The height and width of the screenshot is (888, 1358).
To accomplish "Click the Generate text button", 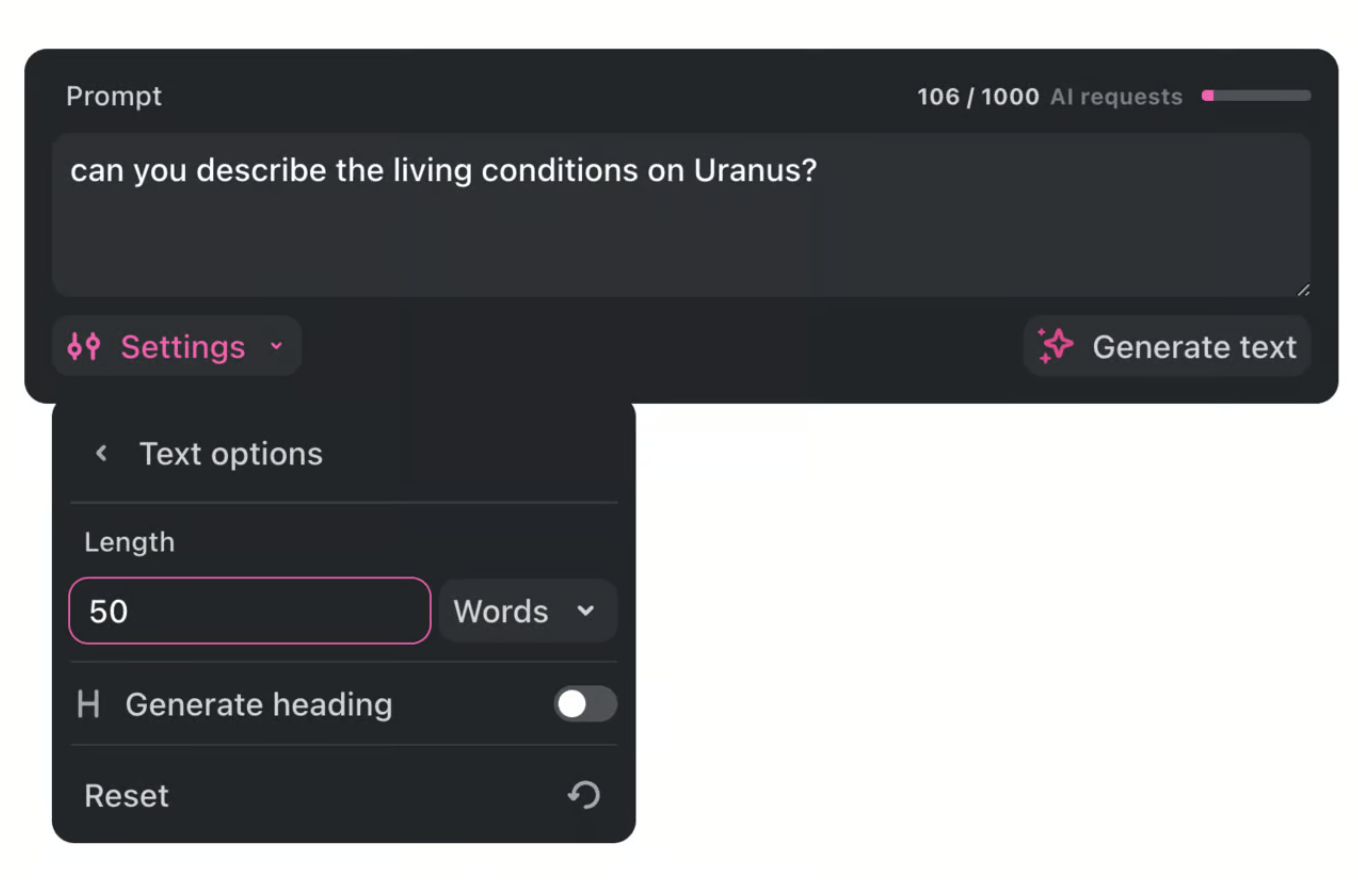I will click(1167, 346).
